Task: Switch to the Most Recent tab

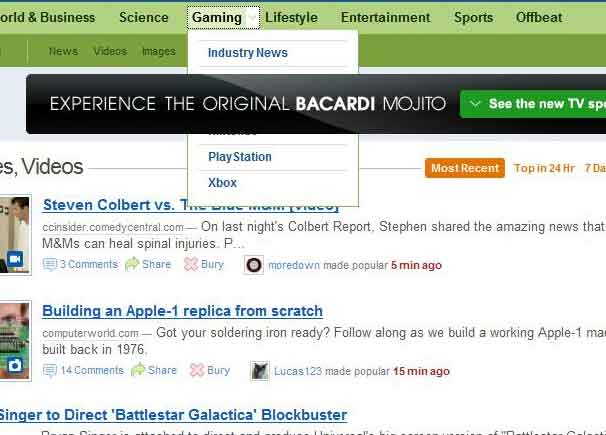Action: pyautogui.click(x=464, y=168)
